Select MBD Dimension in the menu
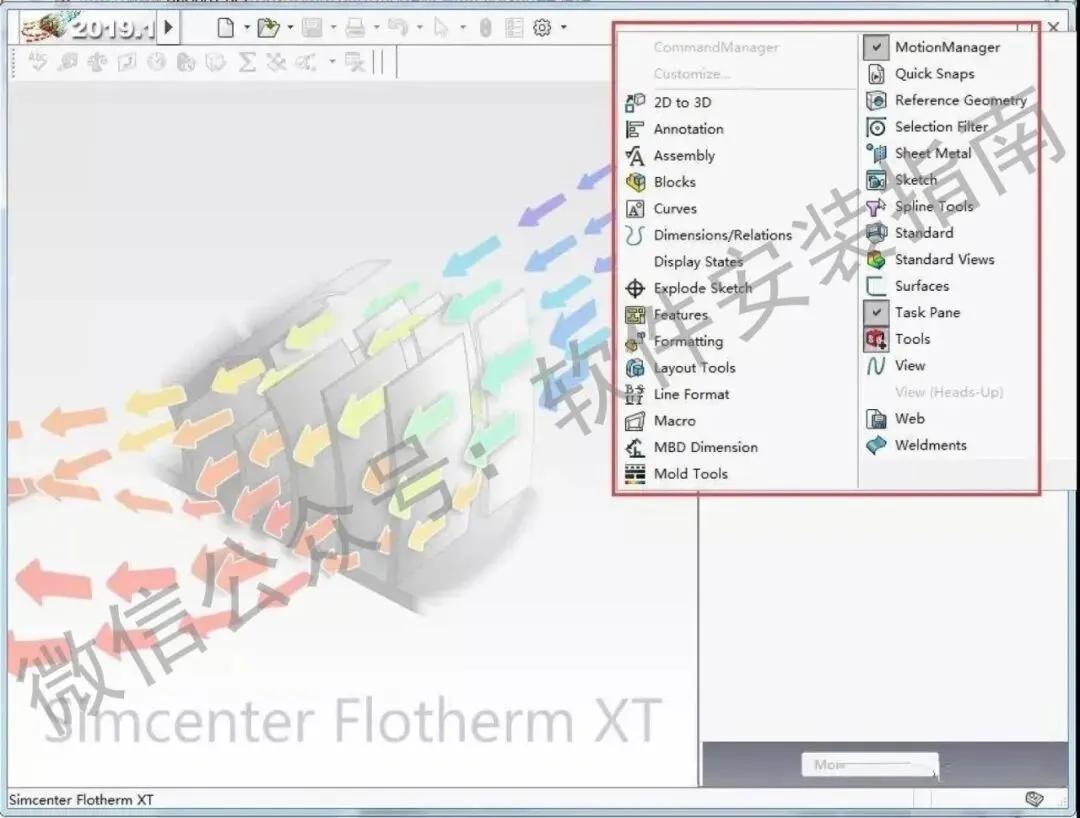 [705, 448]
